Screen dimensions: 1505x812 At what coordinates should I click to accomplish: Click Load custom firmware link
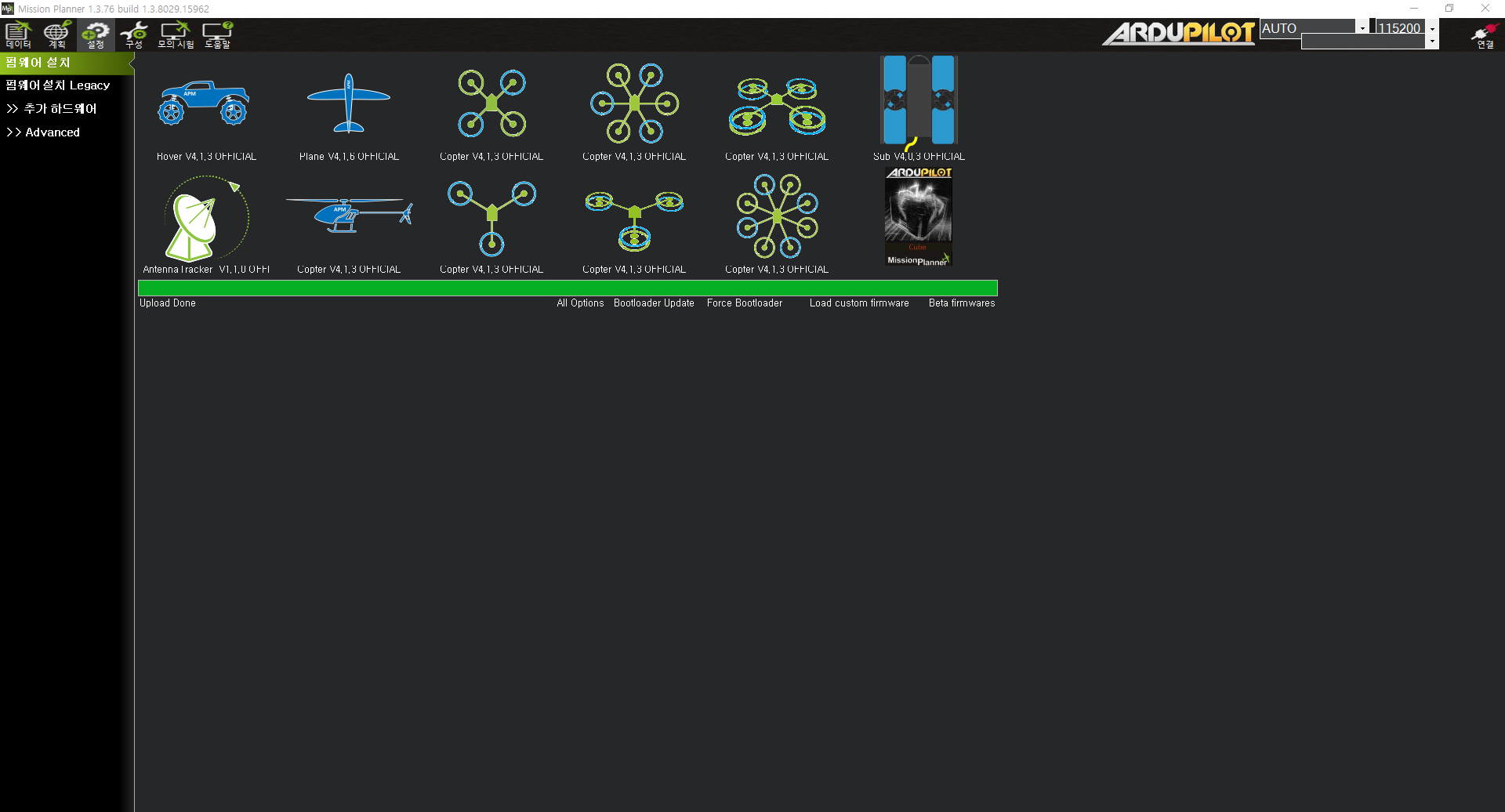(x=859, y=303)
